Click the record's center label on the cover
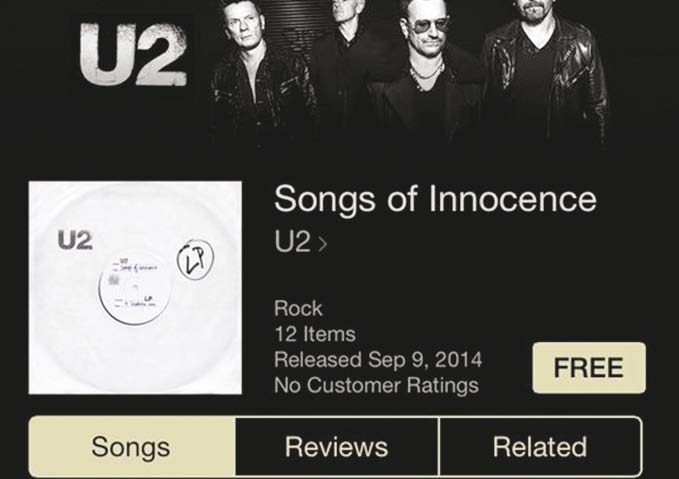Viewport: 679px width, 479px height. coord(135,288)
